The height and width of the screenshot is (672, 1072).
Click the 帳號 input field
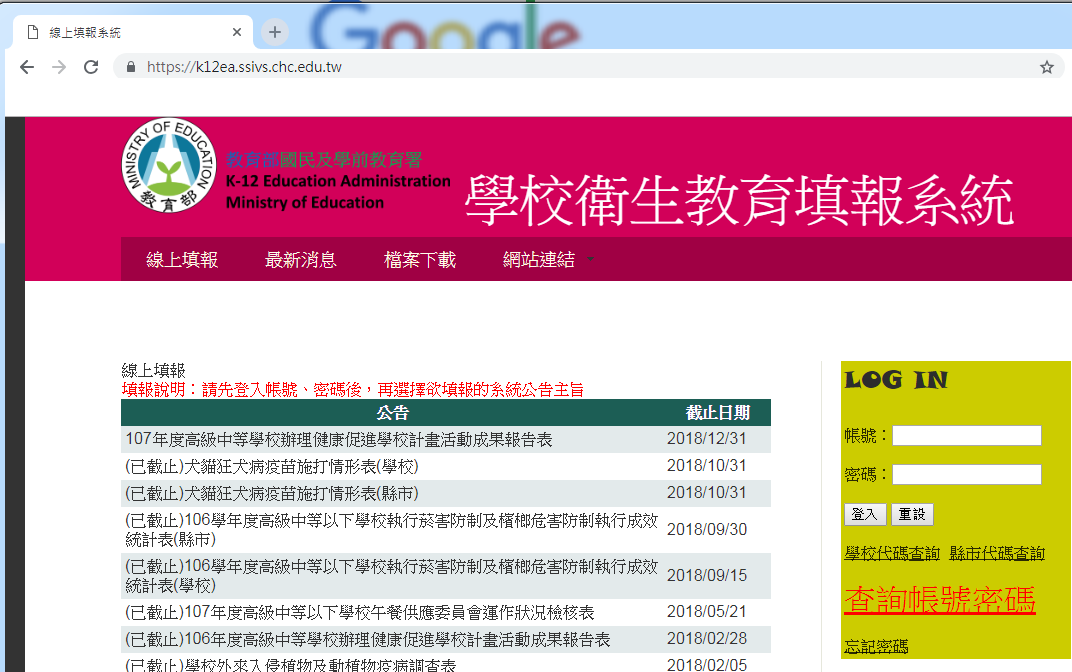[967, 435]
